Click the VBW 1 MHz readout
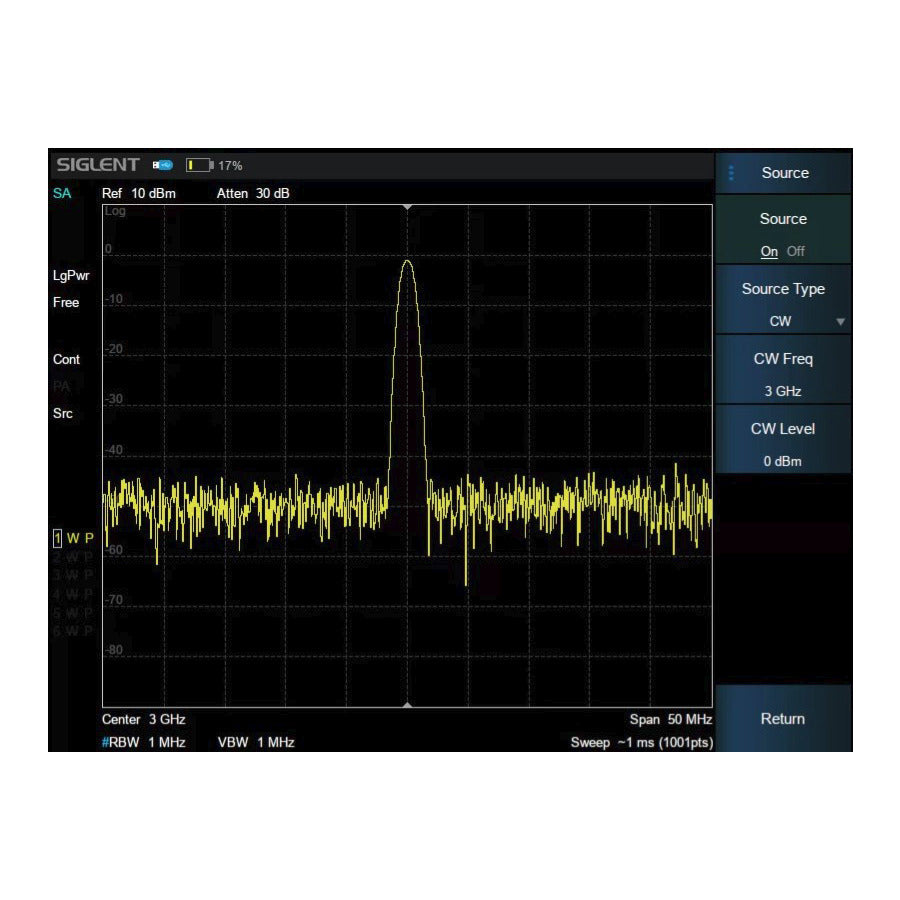The height and width of the screenshot is (900, 900). click(x=256, y=742)
